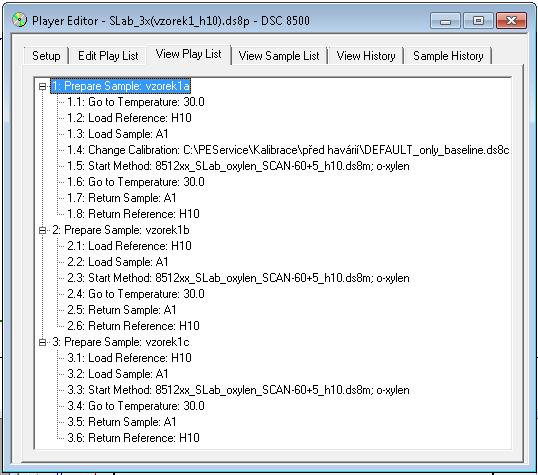Select row 1: Prepare Sample: vzorek1a

click(120, 86)
